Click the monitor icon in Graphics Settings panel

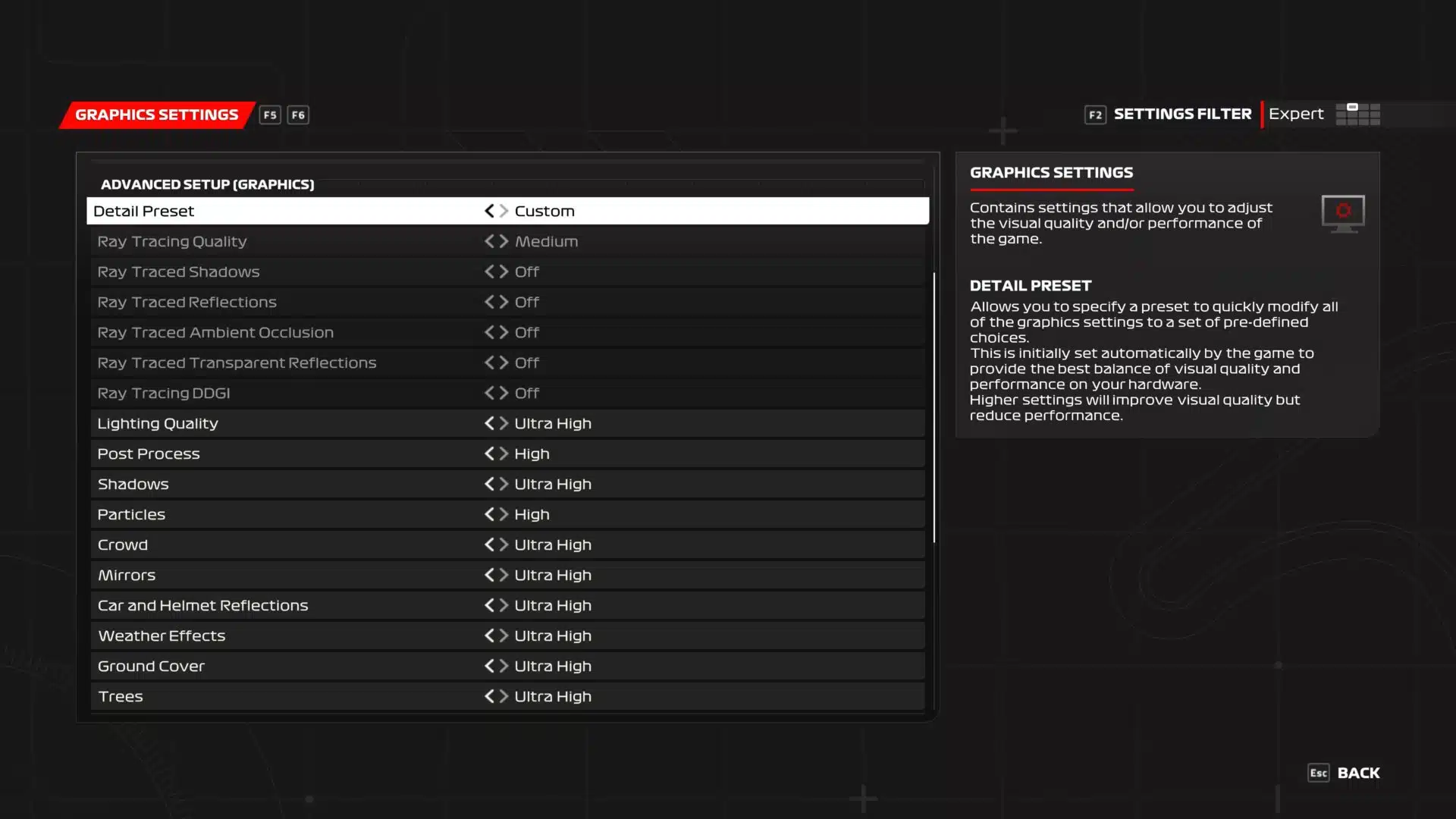tap(1342, 213)
